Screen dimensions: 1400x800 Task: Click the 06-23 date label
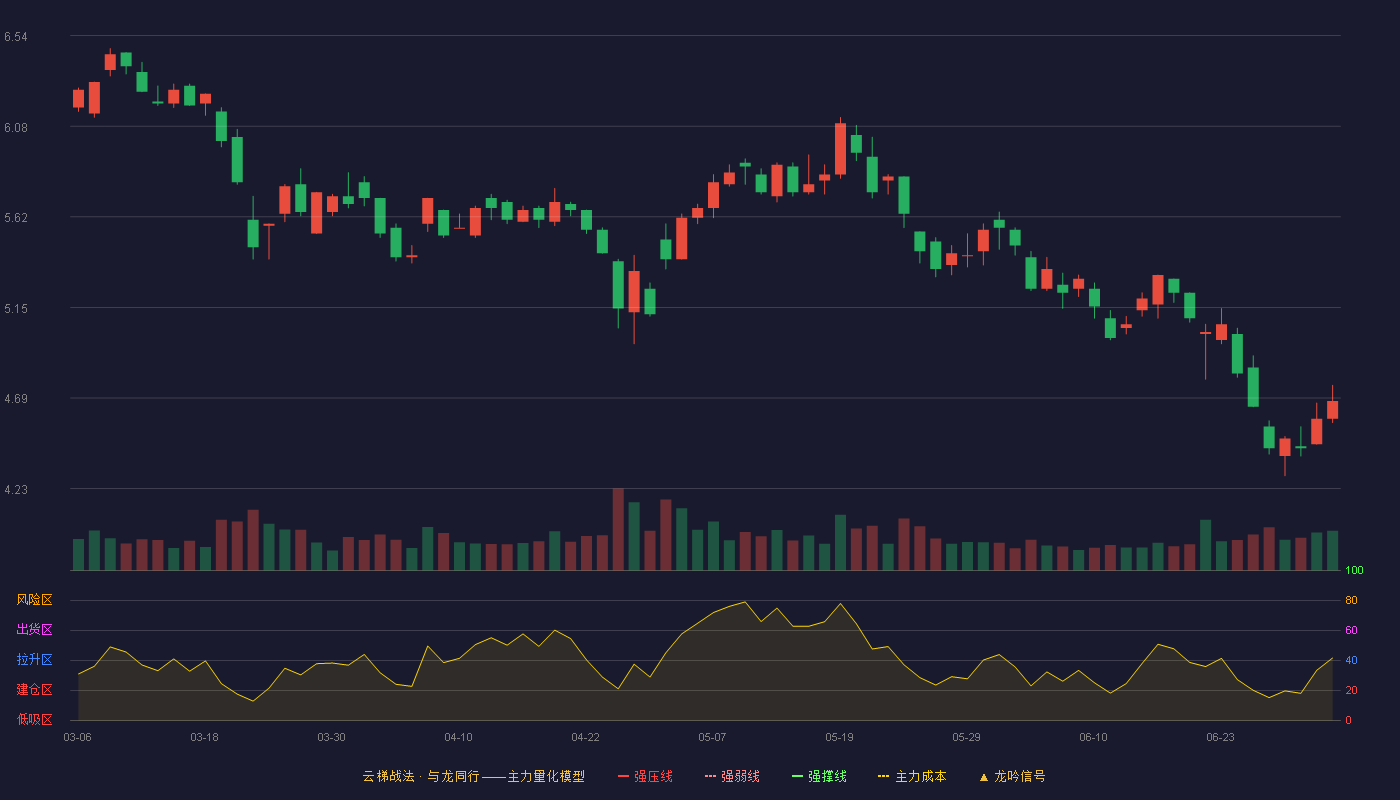(1220, 737)
